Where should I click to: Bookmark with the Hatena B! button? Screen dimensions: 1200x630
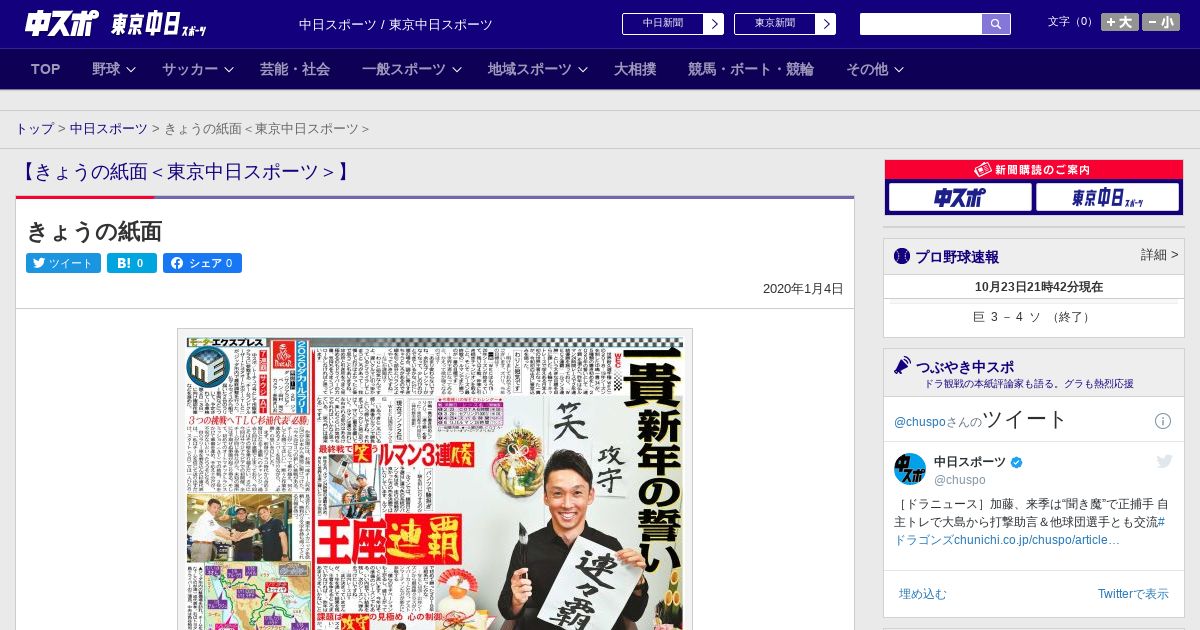132,263
